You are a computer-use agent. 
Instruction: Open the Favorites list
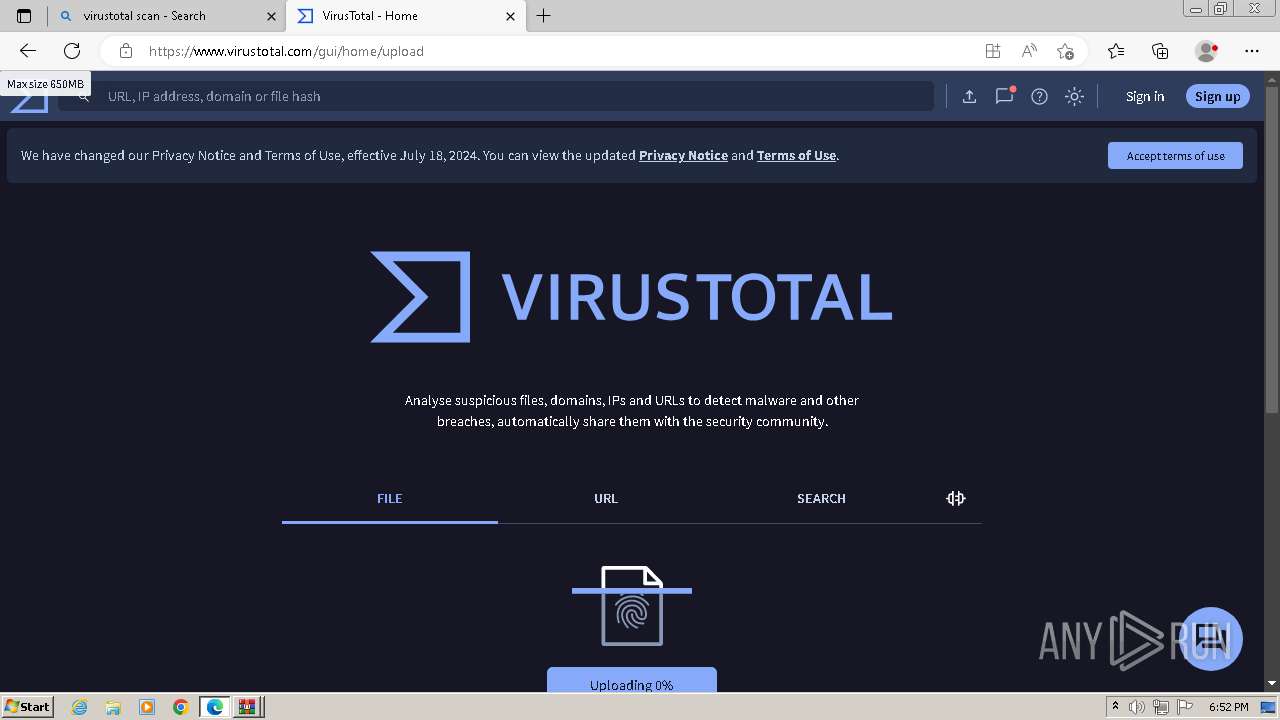(x=1116, y=51)
